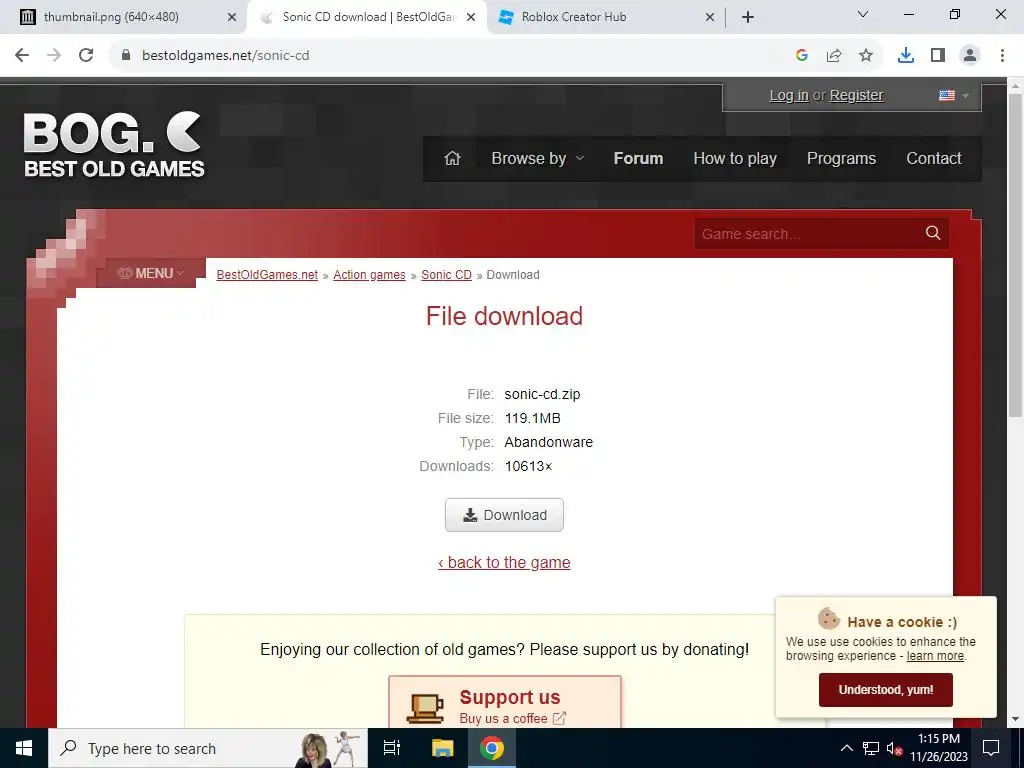Open Task View on the taskbar
The width and height of the screenshot is (1024, 768).
(x=392, y=748)
